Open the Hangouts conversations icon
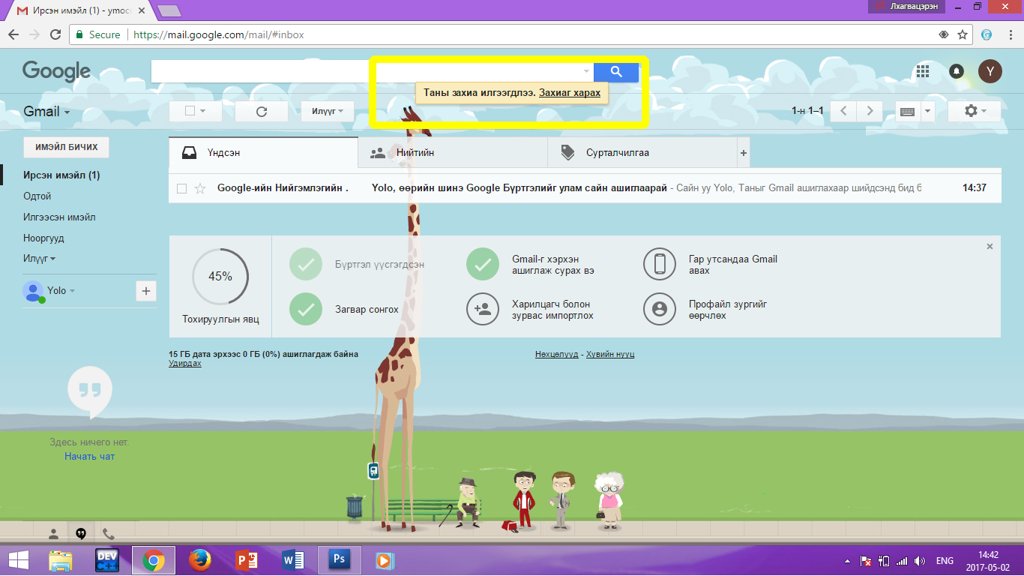 [81, 534]
